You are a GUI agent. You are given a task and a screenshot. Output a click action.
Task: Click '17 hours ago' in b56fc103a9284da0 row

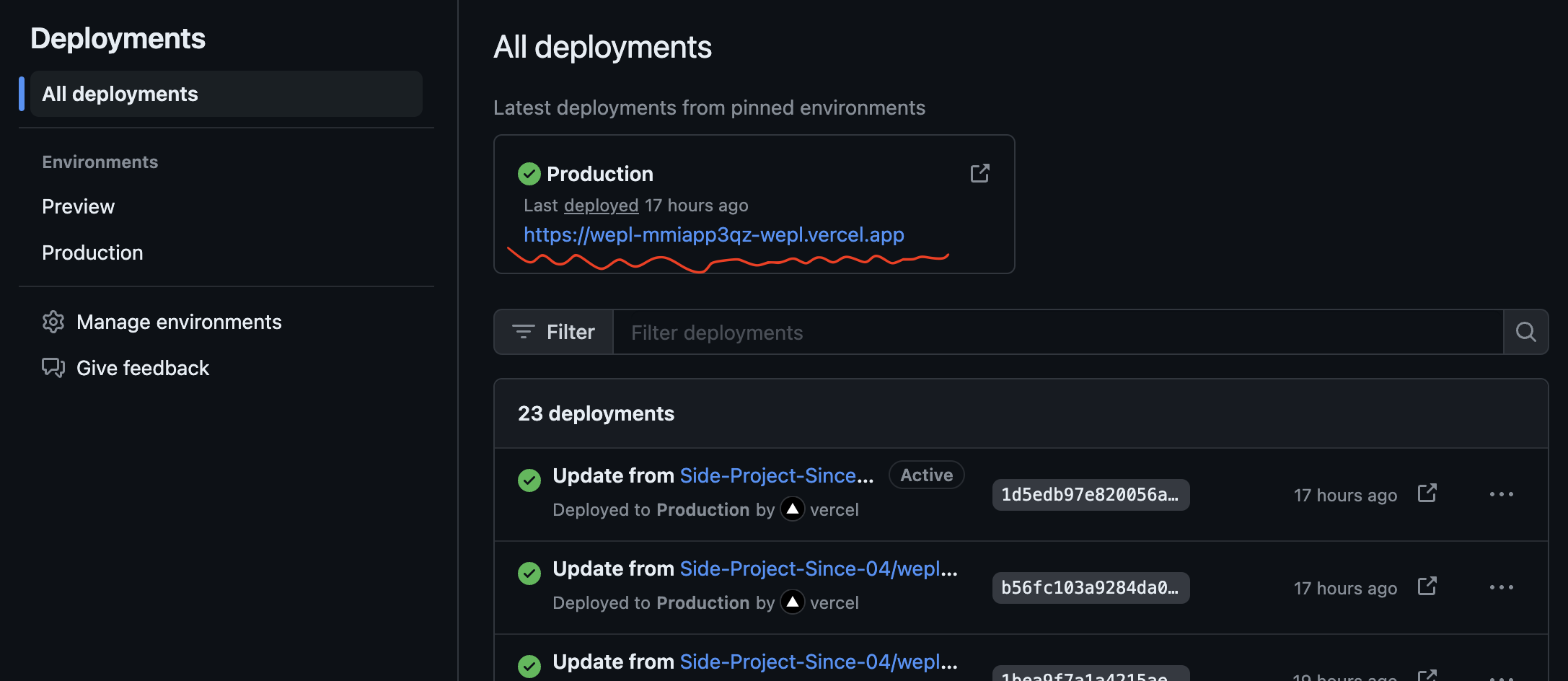point(1345,588)
